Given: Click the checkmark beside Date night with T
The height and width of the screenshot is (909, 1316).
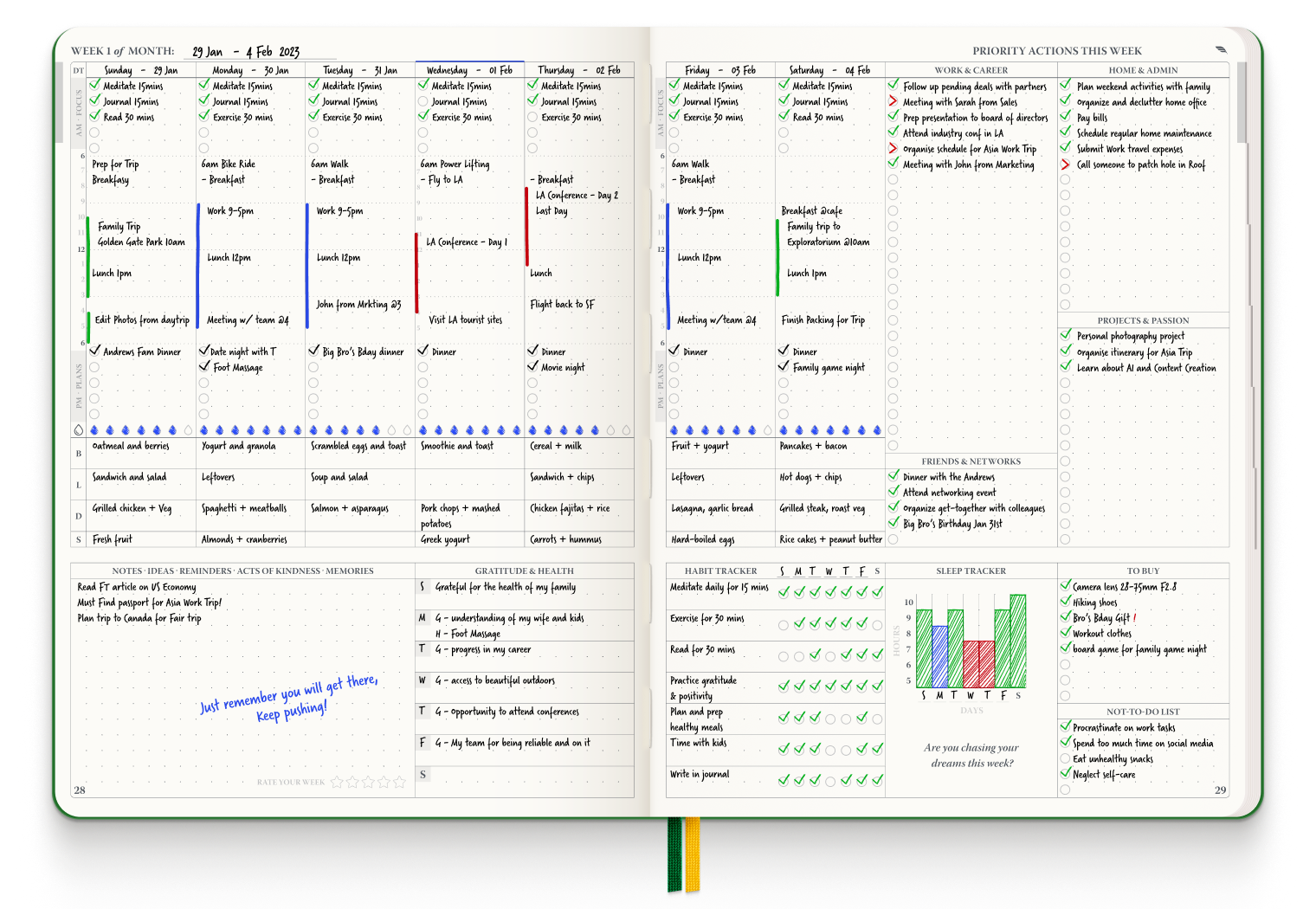Looking at the screenshot, I should 204,351.
